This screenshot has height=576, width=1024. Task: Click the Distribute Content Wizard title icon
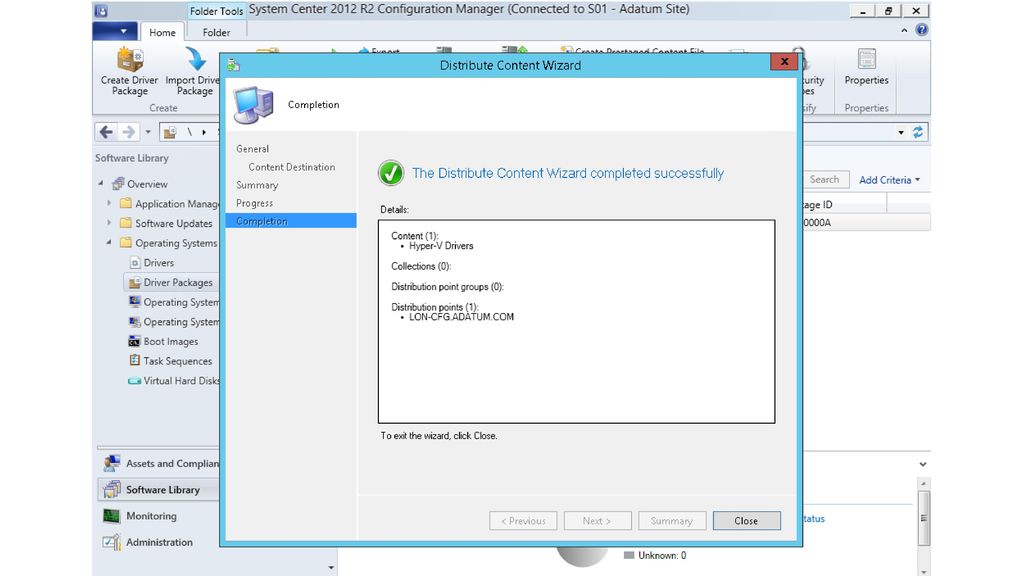click(x=234, y=65)
